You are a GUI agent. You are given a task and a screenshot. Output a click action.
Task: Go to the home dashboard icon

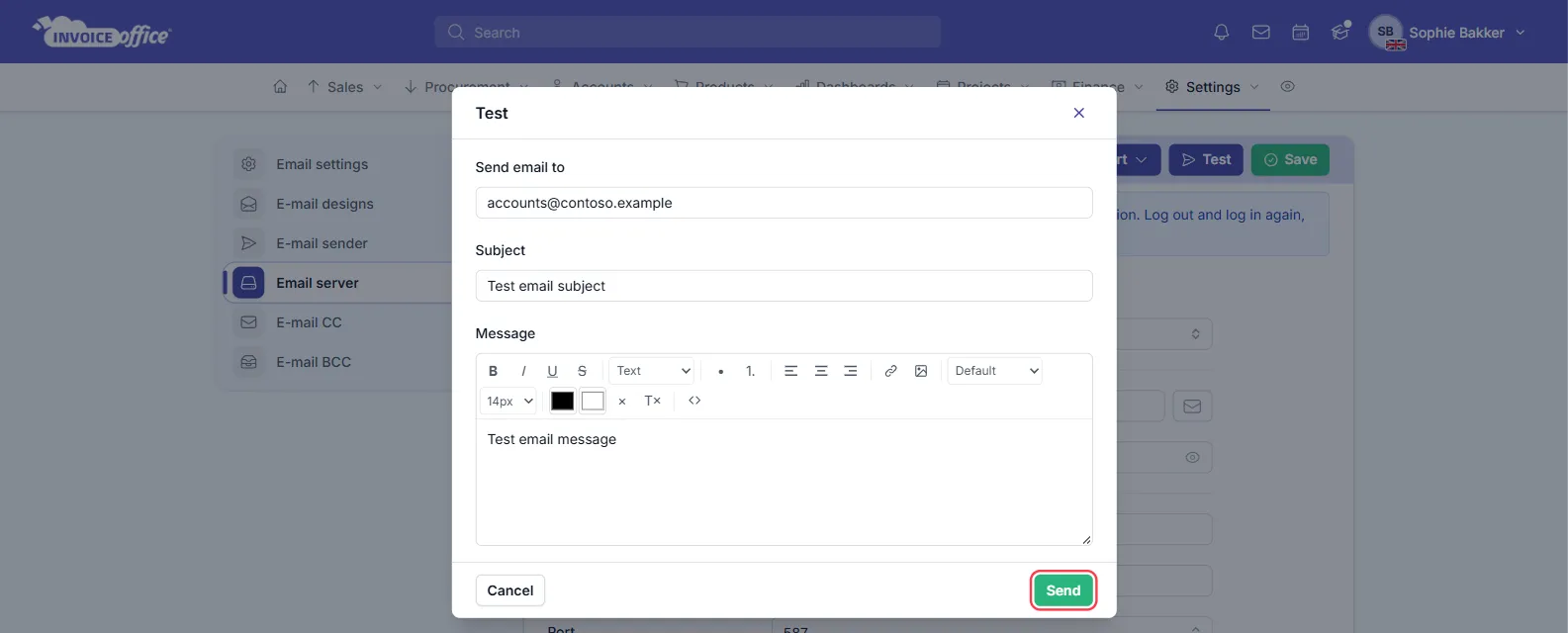pyautogui.click(x=280, y=87)
